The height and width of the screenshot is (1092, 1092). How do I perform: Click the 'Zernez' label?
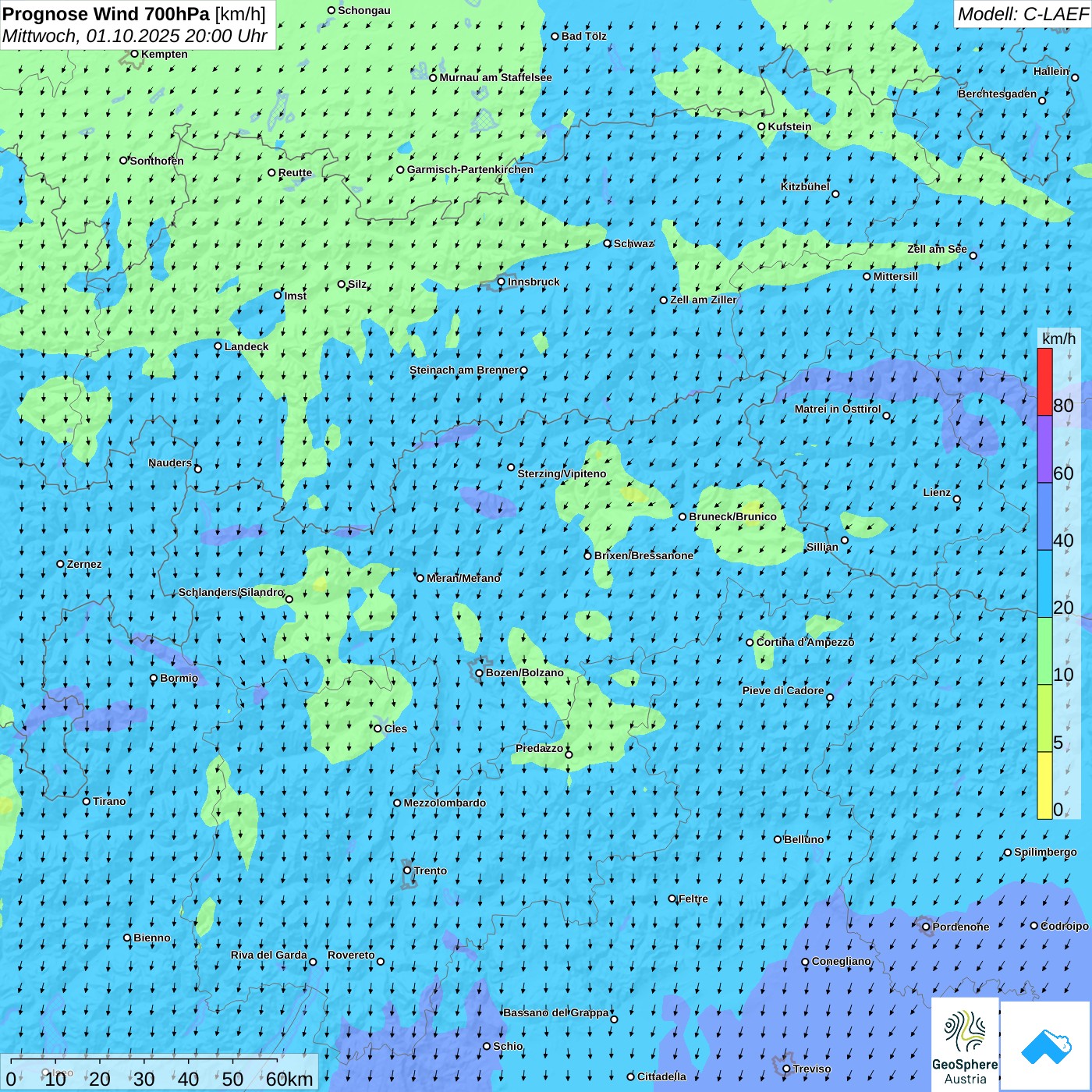click(x=84, y=564)
